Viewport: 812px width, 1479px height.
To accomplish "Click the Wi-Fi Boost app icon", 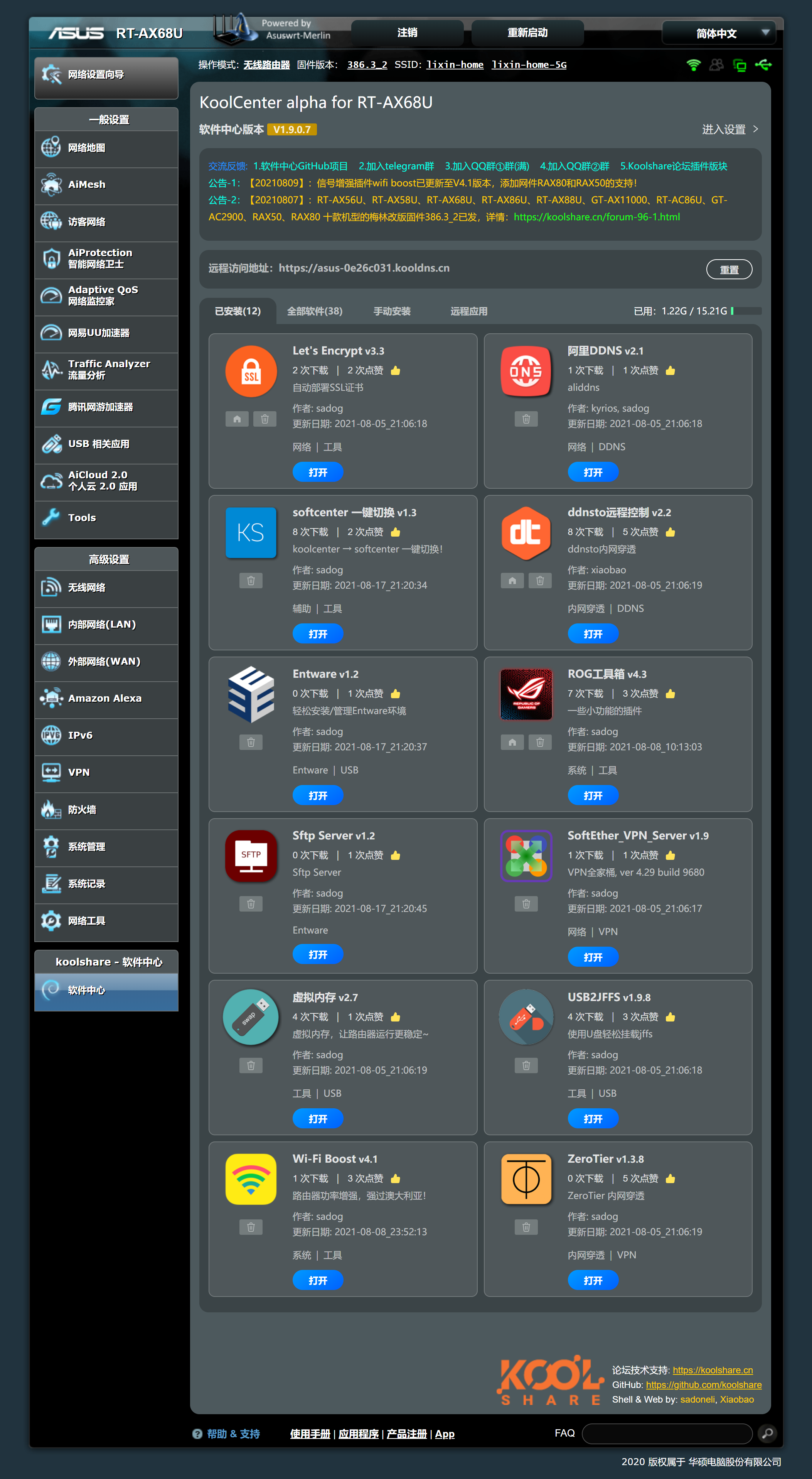I will (251, 1179).
